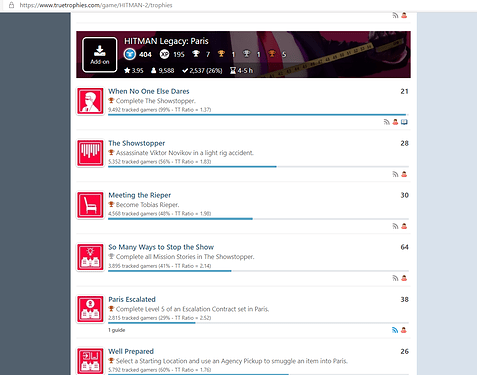Open So Many Ways to Stop the Show link

click(x=161, y=247)
